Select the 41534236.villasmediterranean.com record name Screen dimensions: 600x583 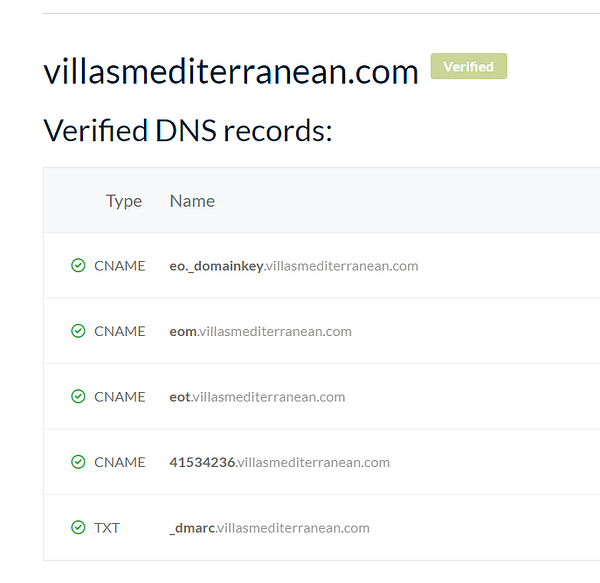(279, 462)
